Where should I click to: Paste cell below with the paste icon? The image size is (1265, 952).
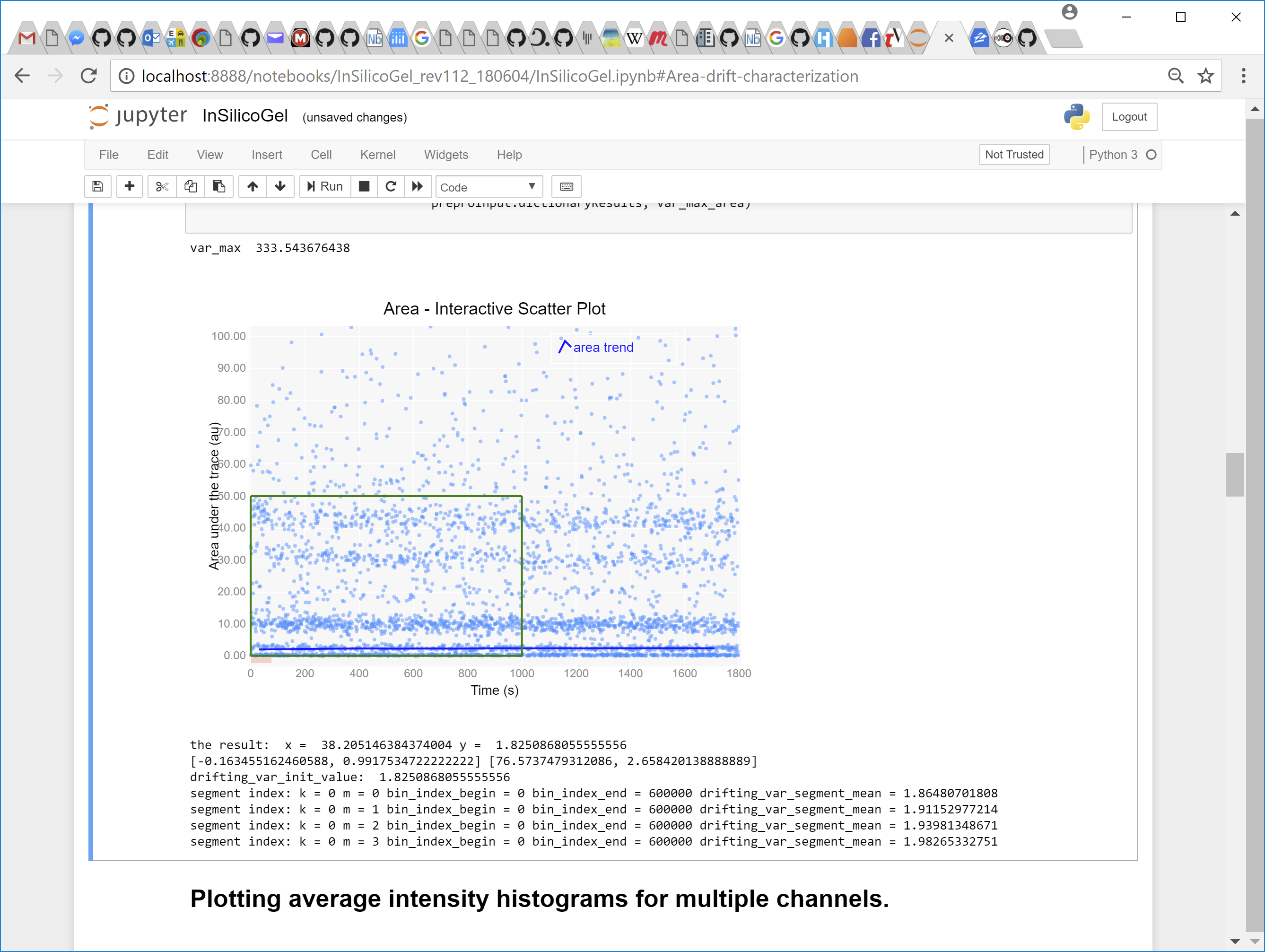(219, 186)
